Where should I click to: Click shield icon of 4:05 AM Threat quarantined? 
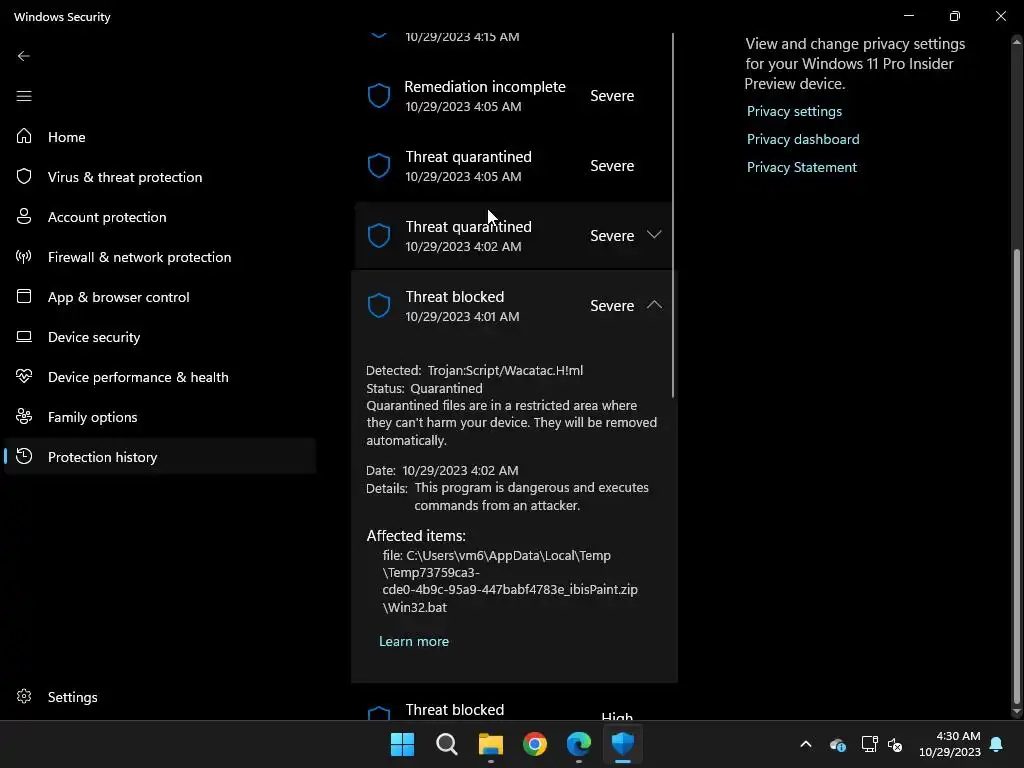pyautogui.click(x=379, y=166)
